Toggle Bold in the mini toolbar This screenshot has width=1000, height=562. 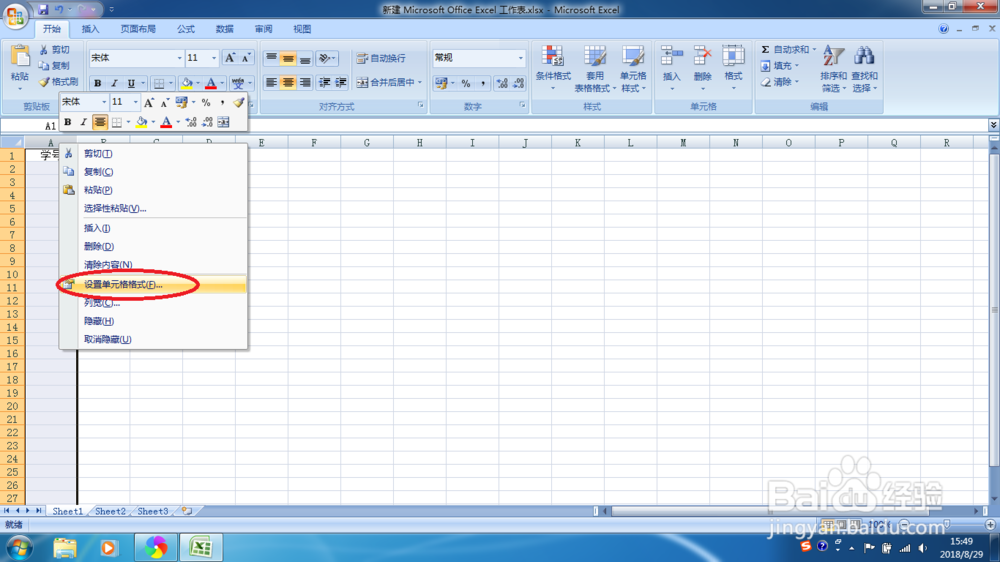[68, 122]
